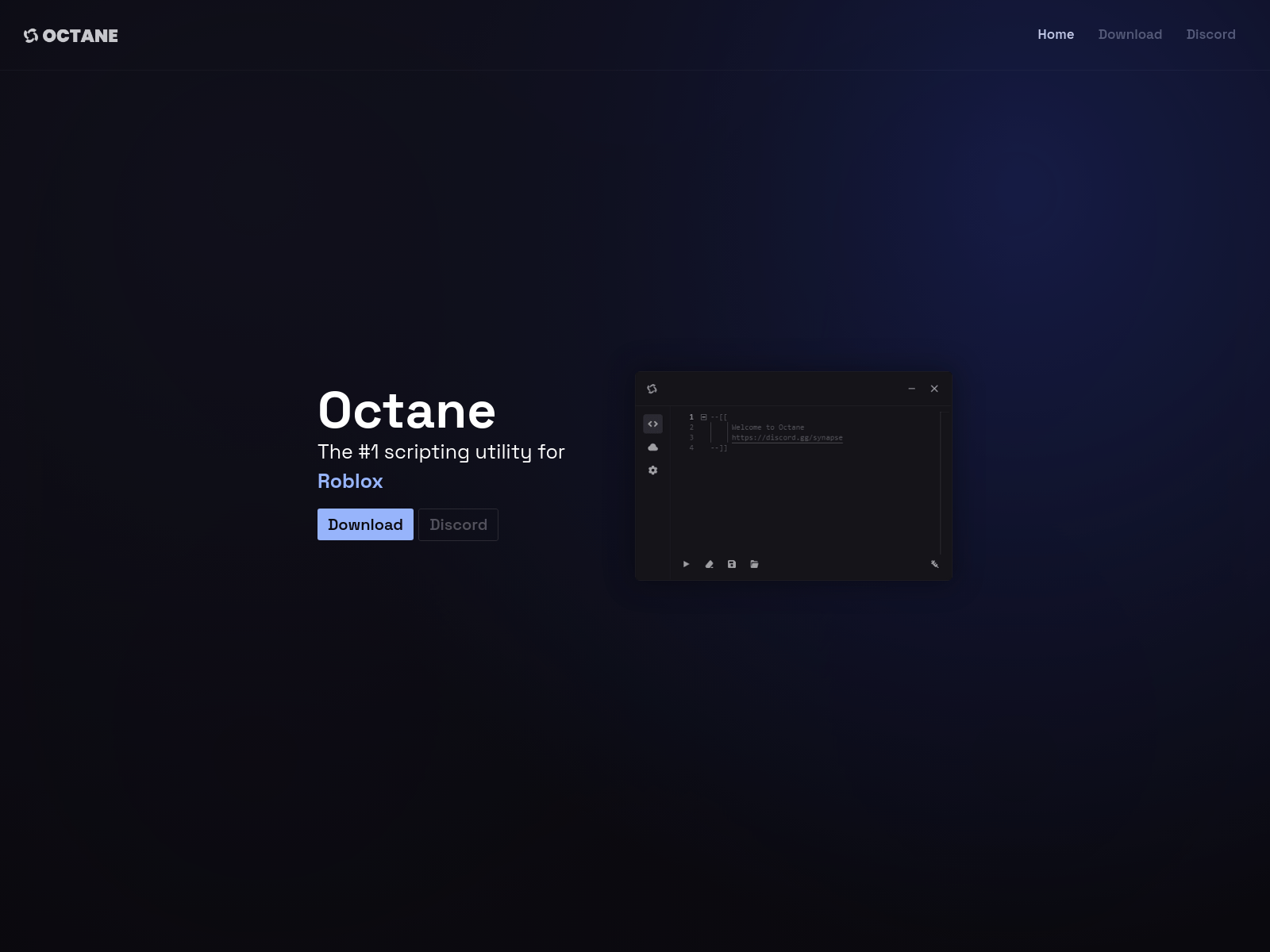Open a file with the folder icon
The image size is (1270, 952).
pos(754,564)
